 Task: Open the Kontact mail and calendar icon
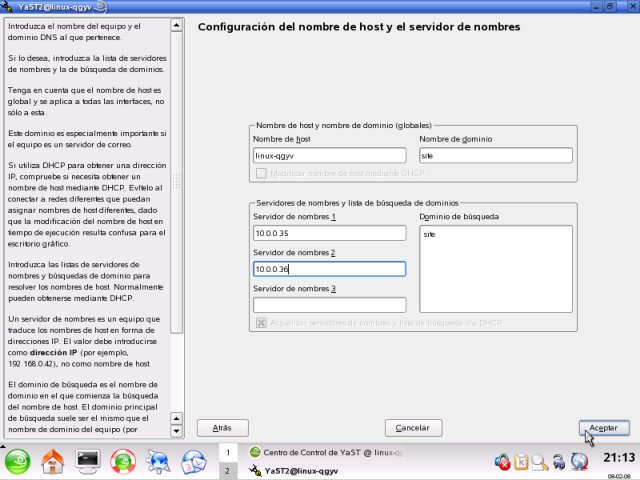pos(193,462)
